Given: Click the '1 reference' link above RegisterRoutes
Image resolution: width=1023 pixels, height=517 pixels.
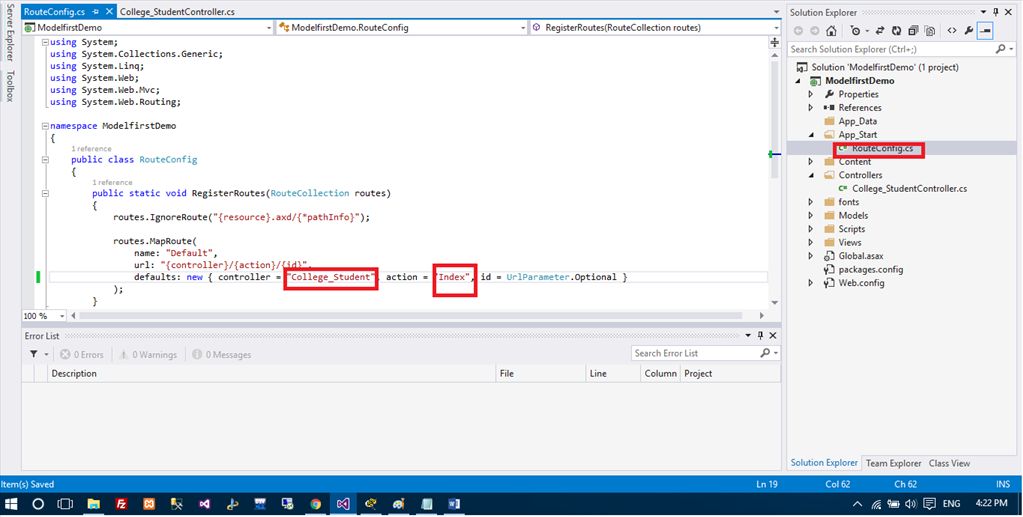Looking at the screenshot, I should (x=112, y=183).
